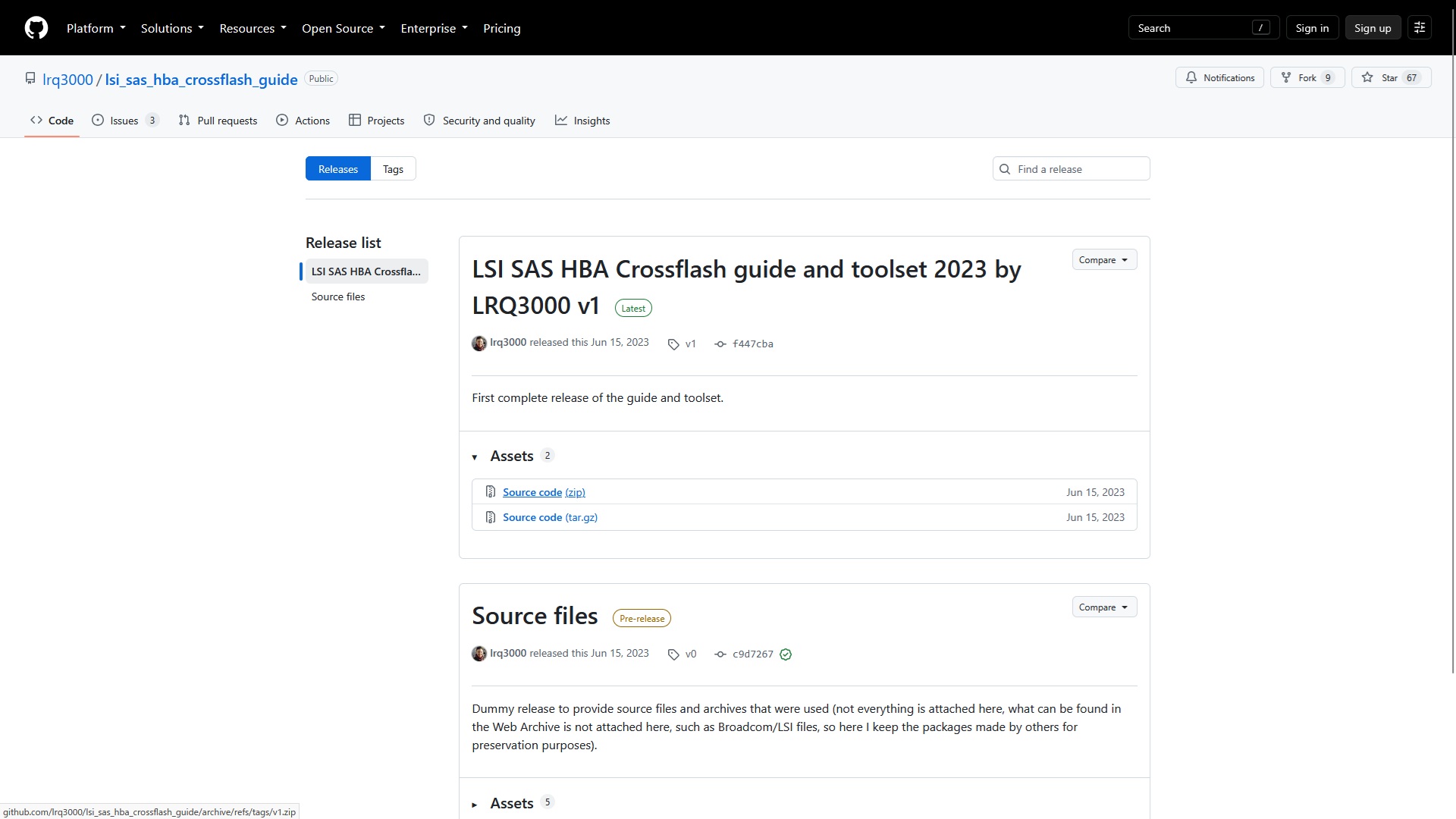Expand the Solutions dropdown
Screen dimensions: 1456x819
pyautogui.click(x=172, y=28)
